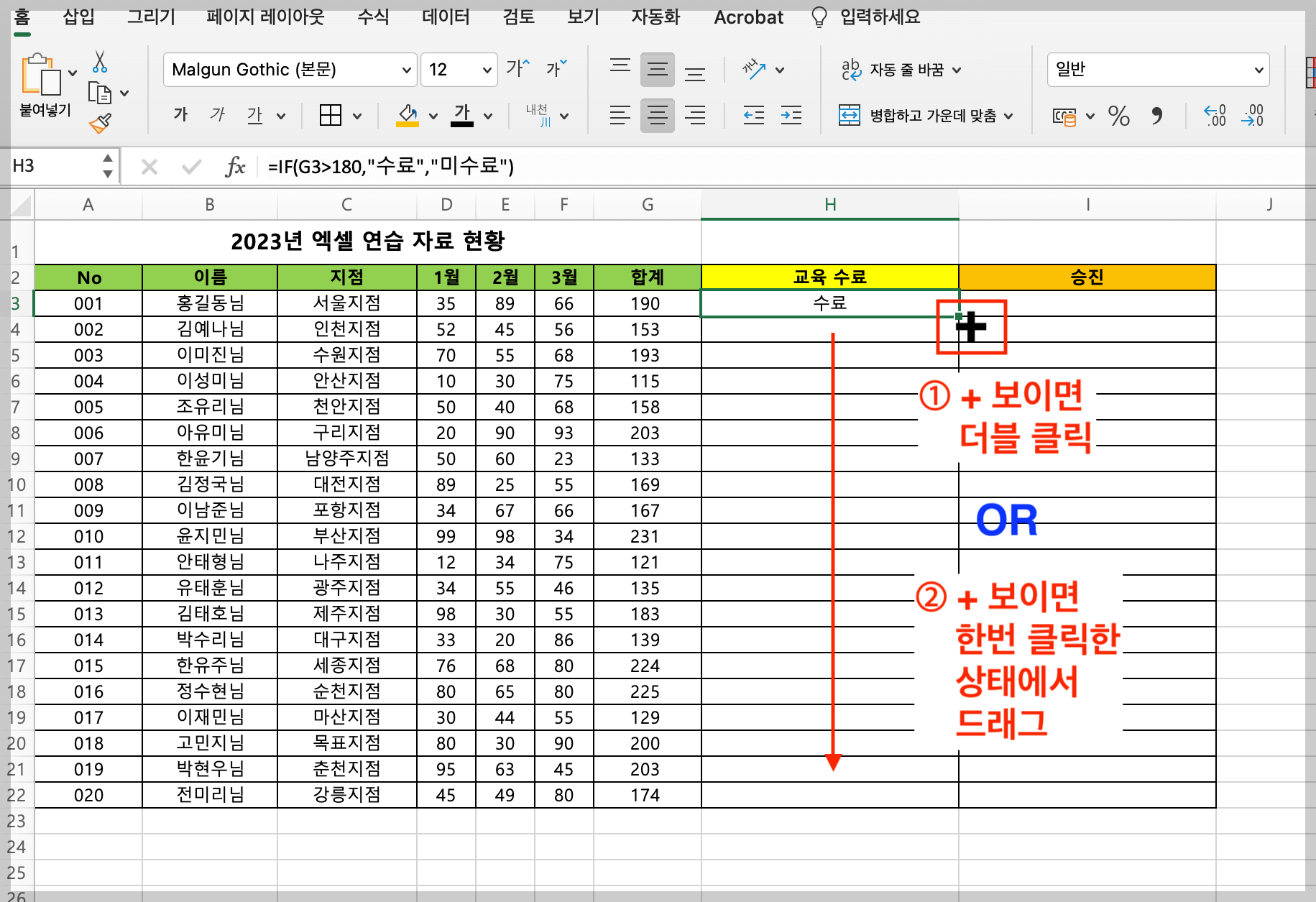Switch to the 데이터 ribbon tab
Screen dimensions: 1316x902
[x=446, y=17]
